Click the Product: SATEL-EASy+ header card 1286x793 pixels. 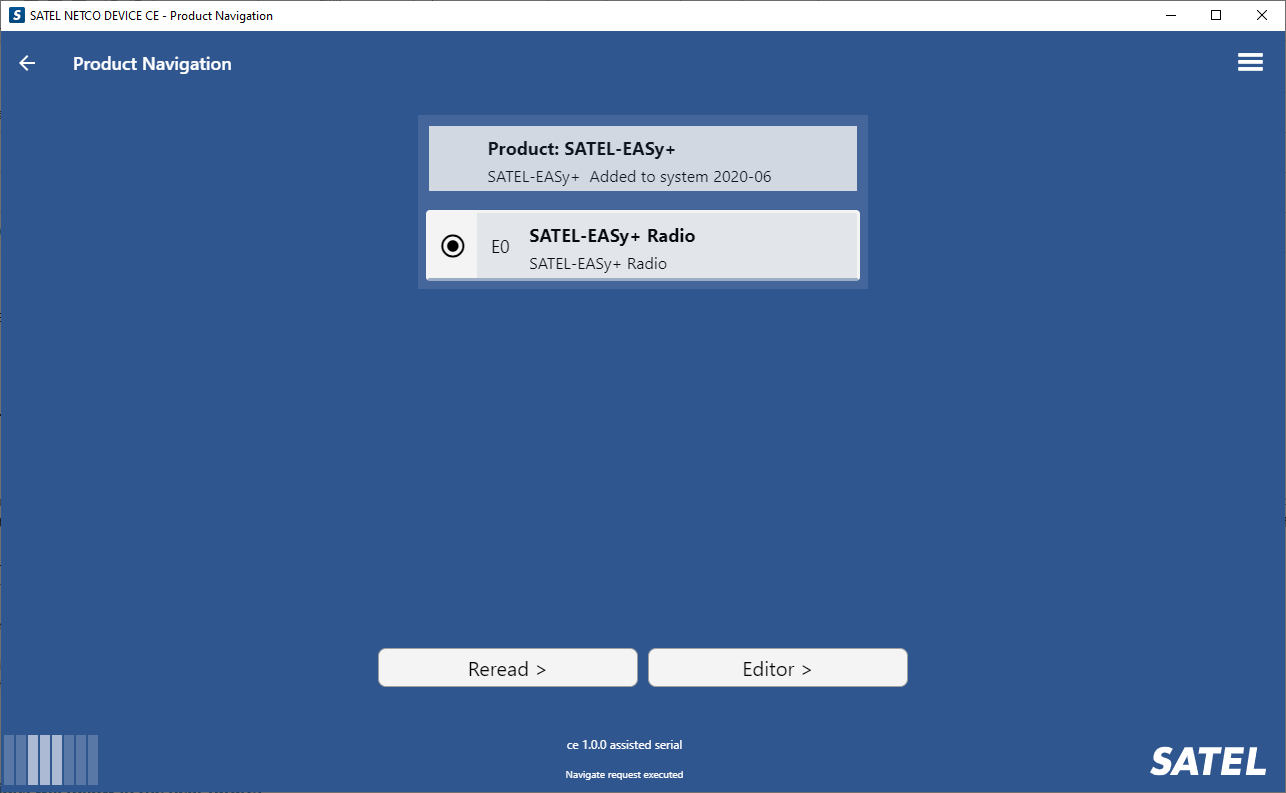[642, 159]
